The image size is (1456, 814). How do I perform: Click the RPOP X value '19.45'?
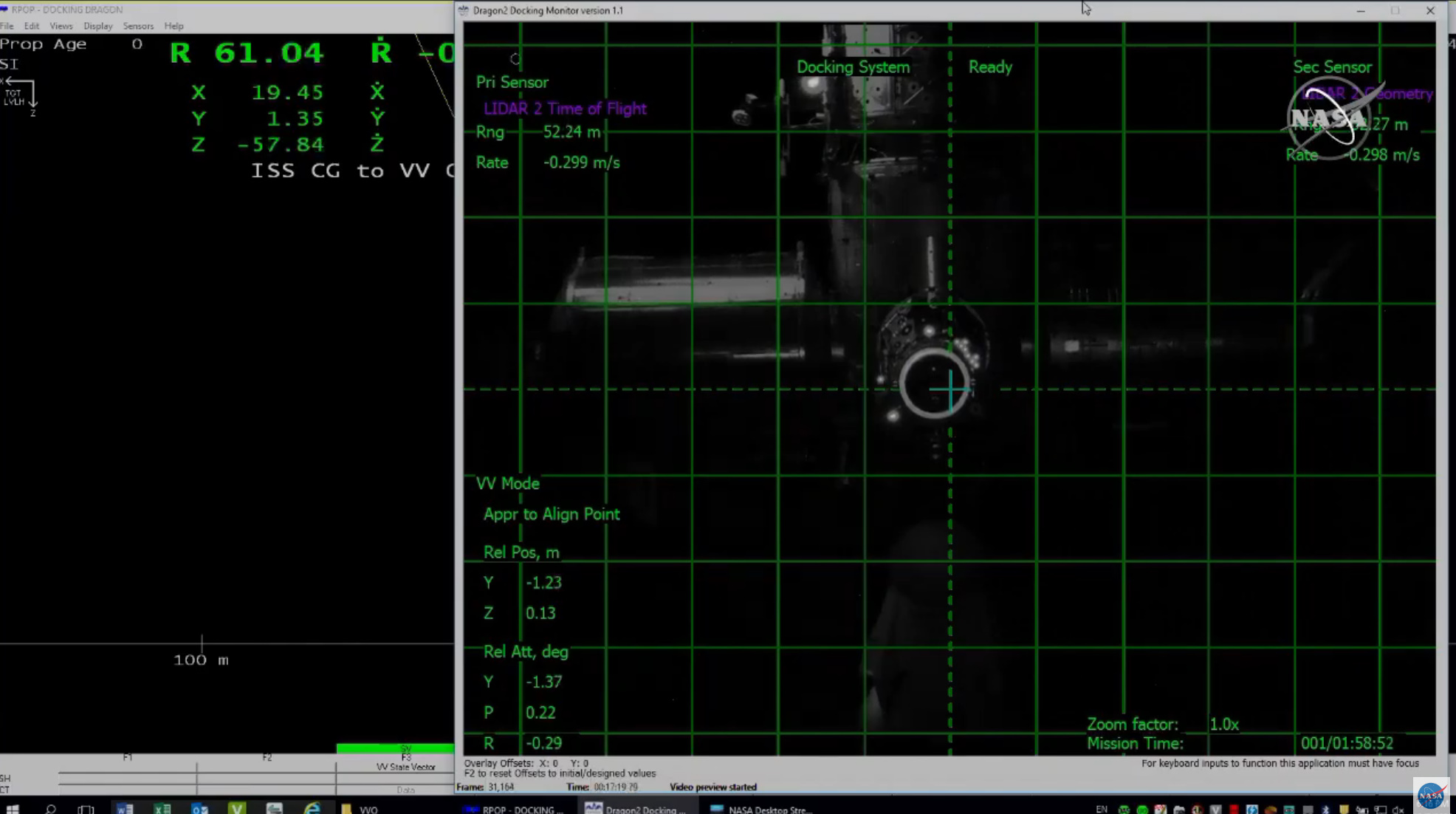287,92
